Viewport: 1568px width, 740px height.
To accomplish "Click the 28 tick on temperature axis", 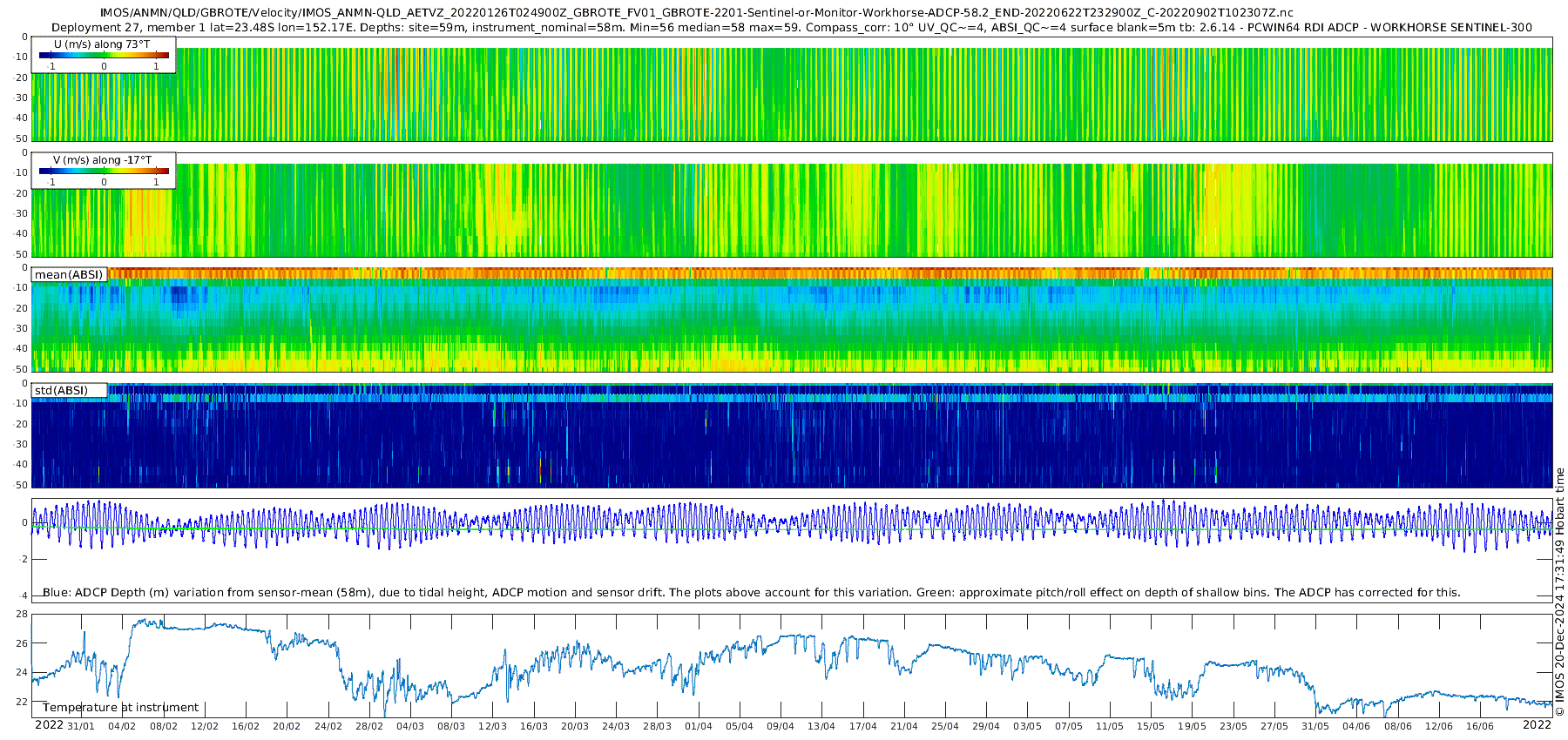I will click(x=22, y=615).
